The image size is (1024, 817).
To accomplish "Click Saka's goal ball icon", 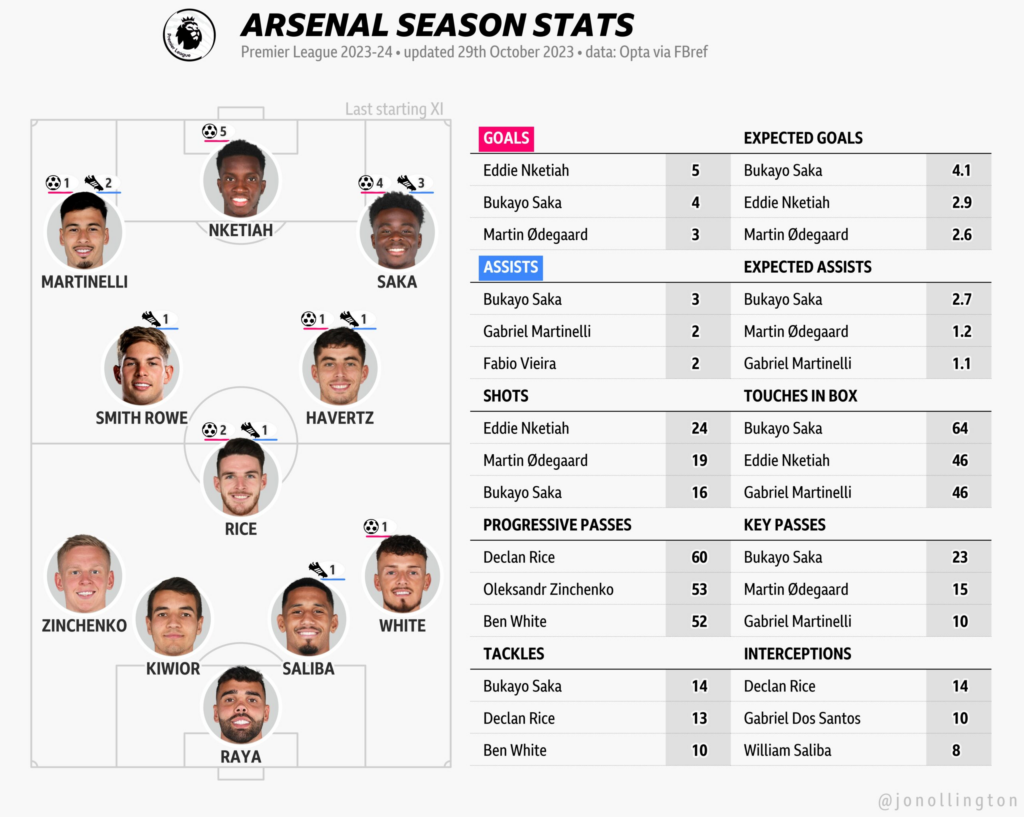I will click(x=366, y=183).
